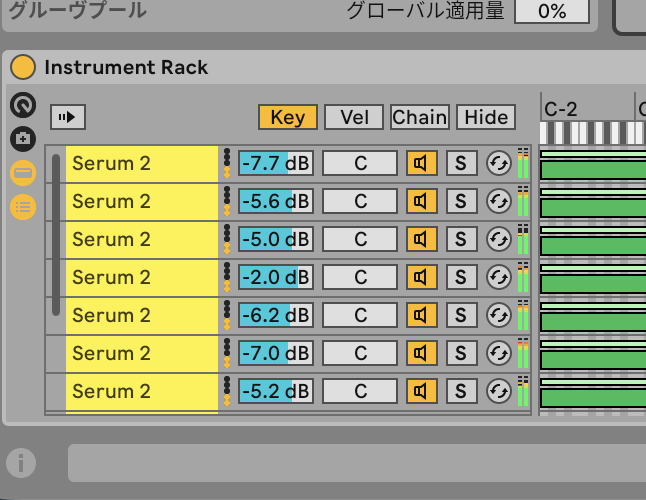Hot-swap the -2.0 dB chain
Image resolution: width=646 pixels, height=500 pixels.
coord(499,277)
